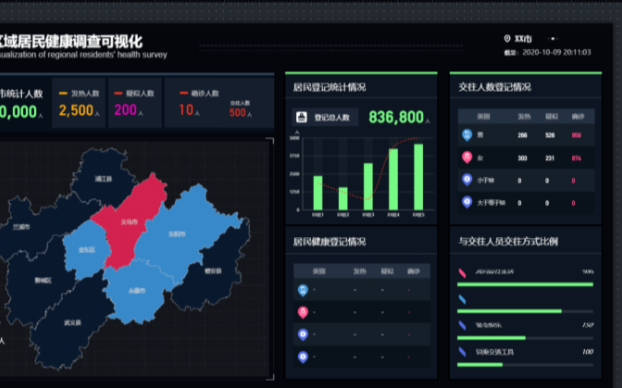Viewport: 622px width, 388px height.
Task: Click the slash icon beside 同乘交通工具
Action: [462, 352]
